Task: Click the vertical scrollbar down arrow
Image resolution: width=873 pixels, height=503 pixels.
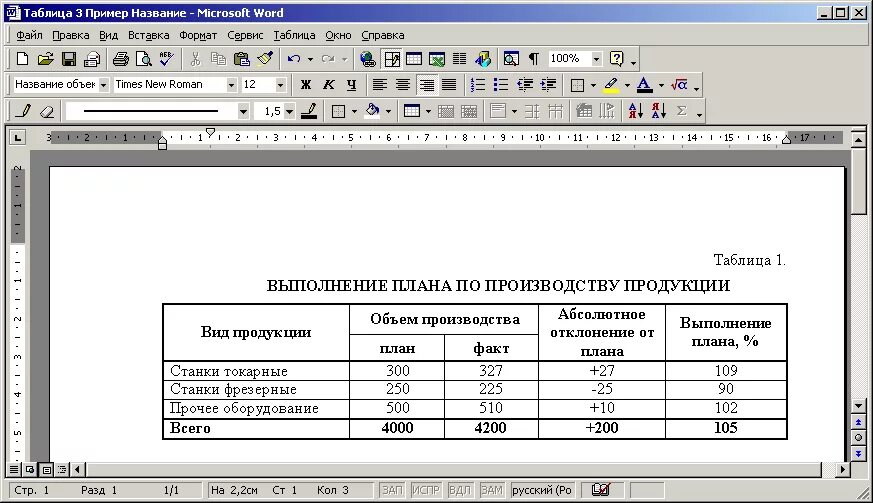Action: coord(858,407)
